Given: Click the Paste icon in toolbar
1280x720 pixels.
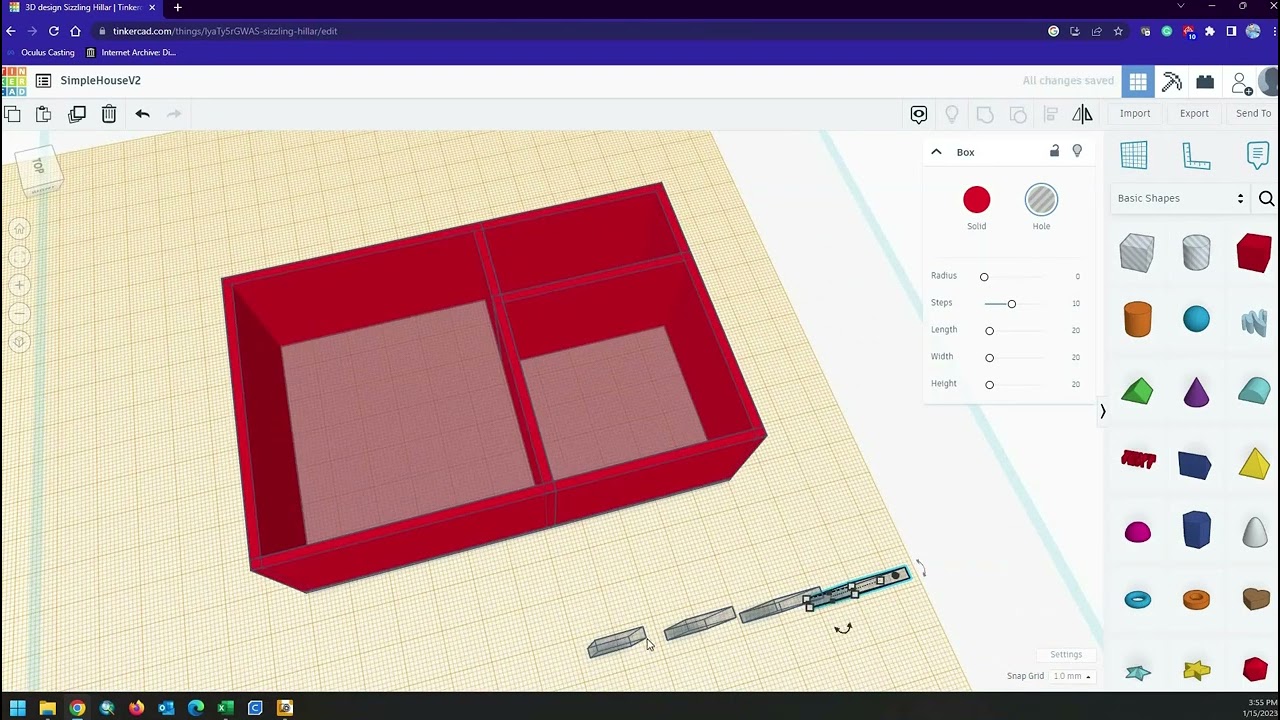Looking at the screenshot, I should (x=43, y=114).
